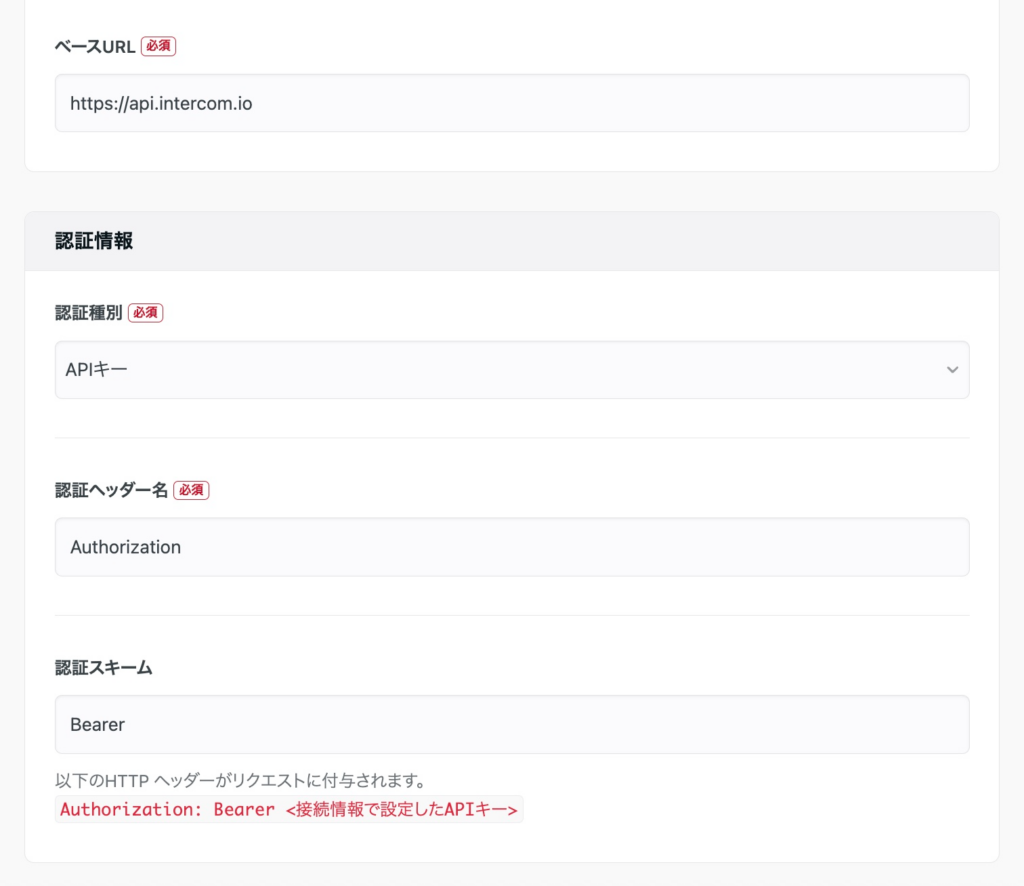
Task: Click divider line above 認証ヘッダー名
Action: (x=511, y=438)
